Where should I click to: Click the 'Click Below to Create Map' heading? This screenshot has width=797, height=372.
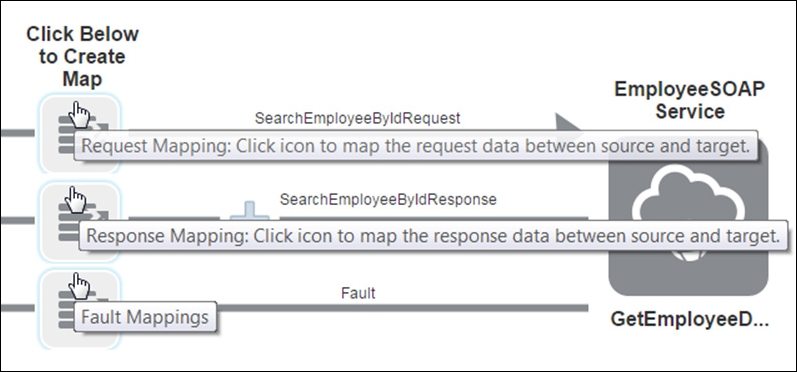point(82,56)
